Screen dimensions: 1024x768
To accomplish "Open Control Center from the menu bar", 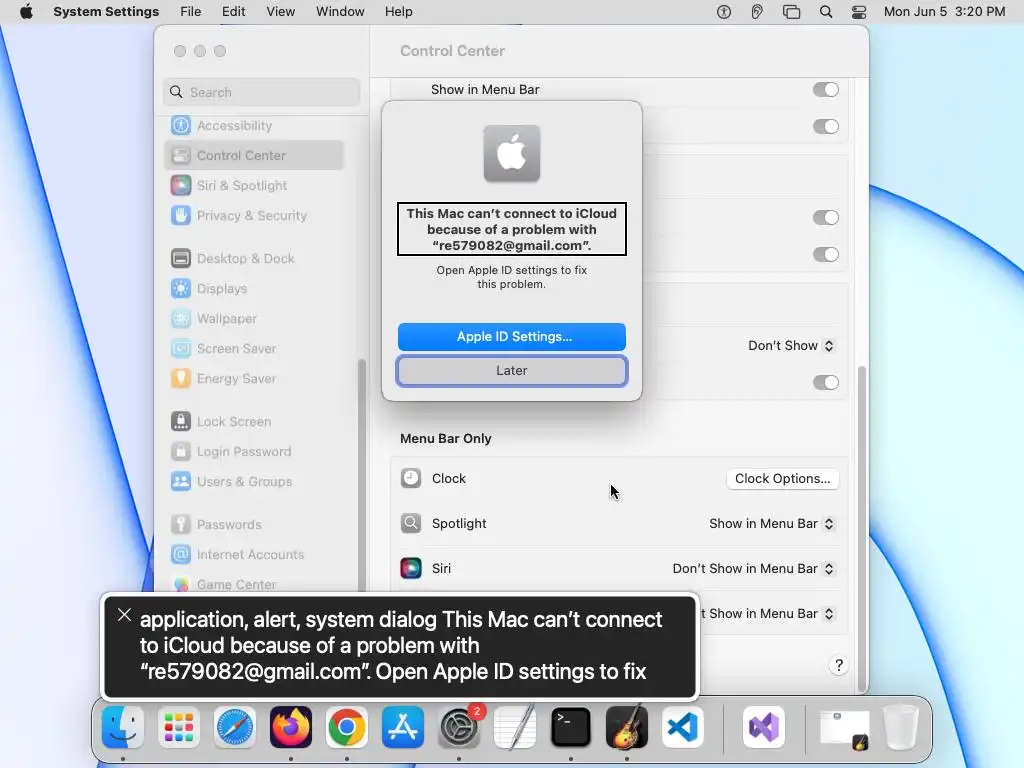I will click(859, 12).
